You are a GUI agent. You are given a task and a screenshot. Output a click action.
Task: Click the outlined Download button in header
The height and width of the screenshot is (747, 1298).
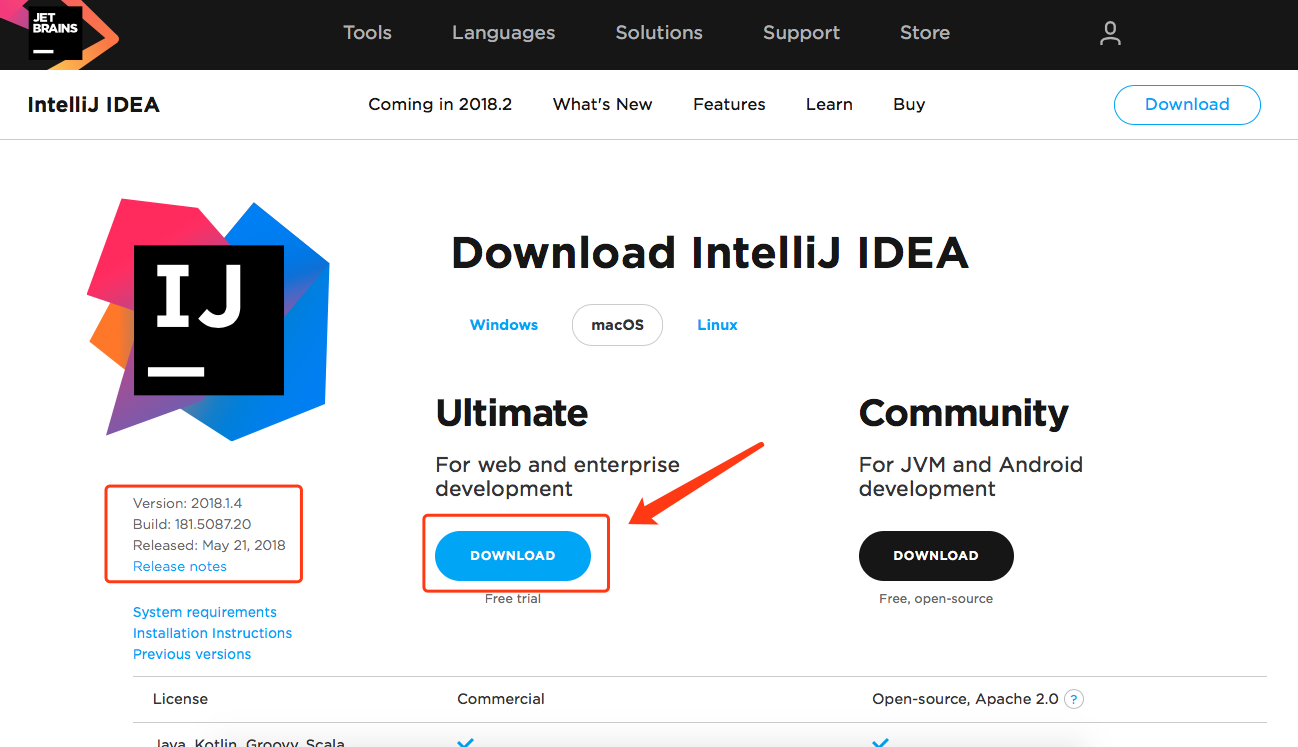(1187, 104)
